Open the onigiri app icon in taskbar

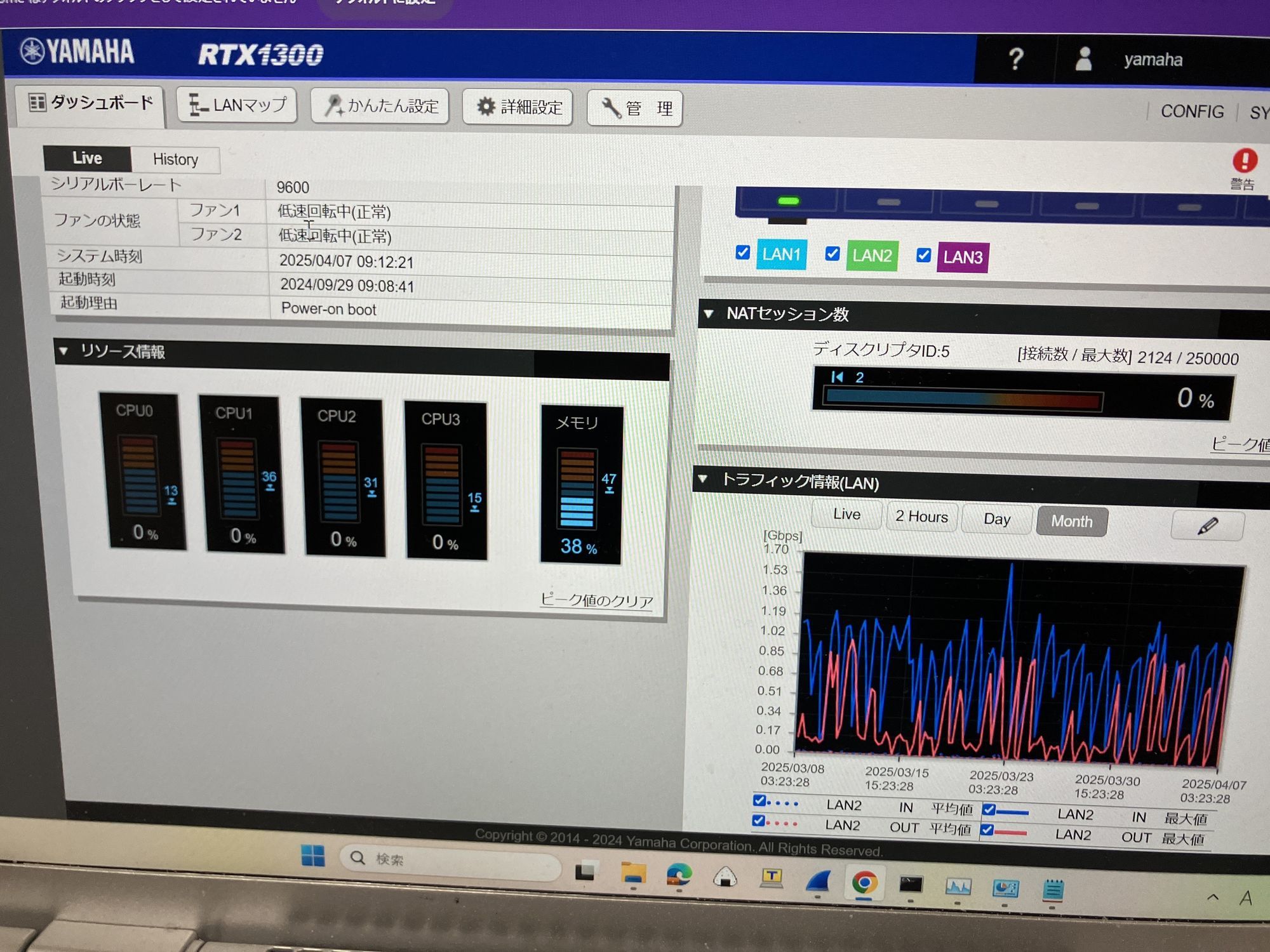(x=725, y=878)
